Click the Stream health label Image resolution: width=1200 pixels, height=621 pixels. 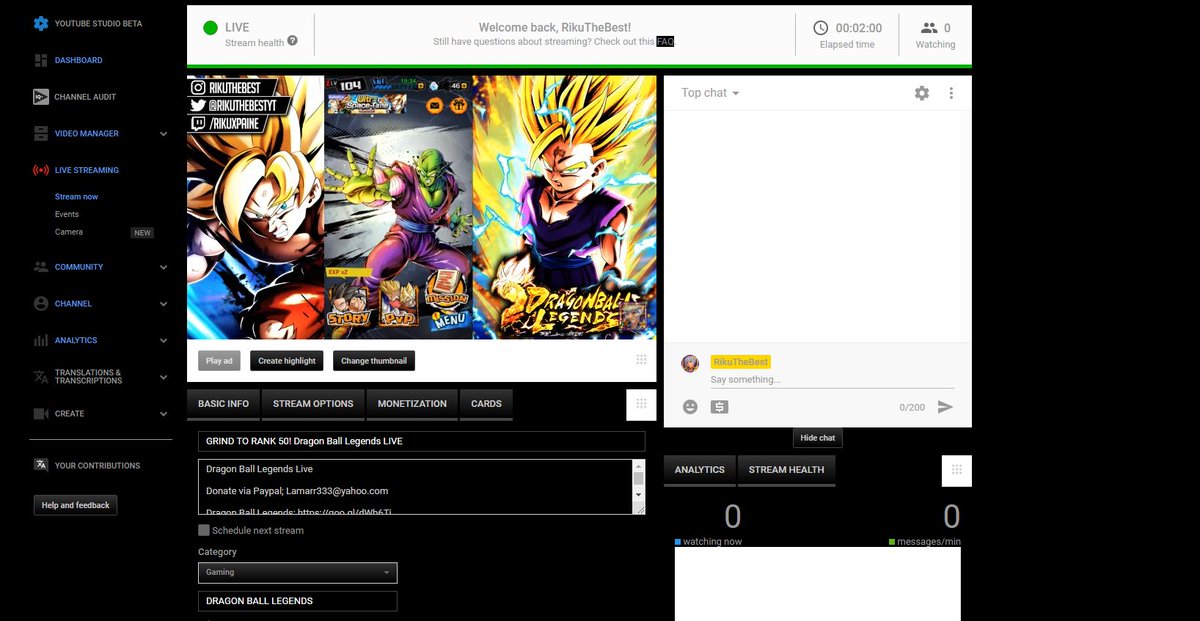(255, 43)
